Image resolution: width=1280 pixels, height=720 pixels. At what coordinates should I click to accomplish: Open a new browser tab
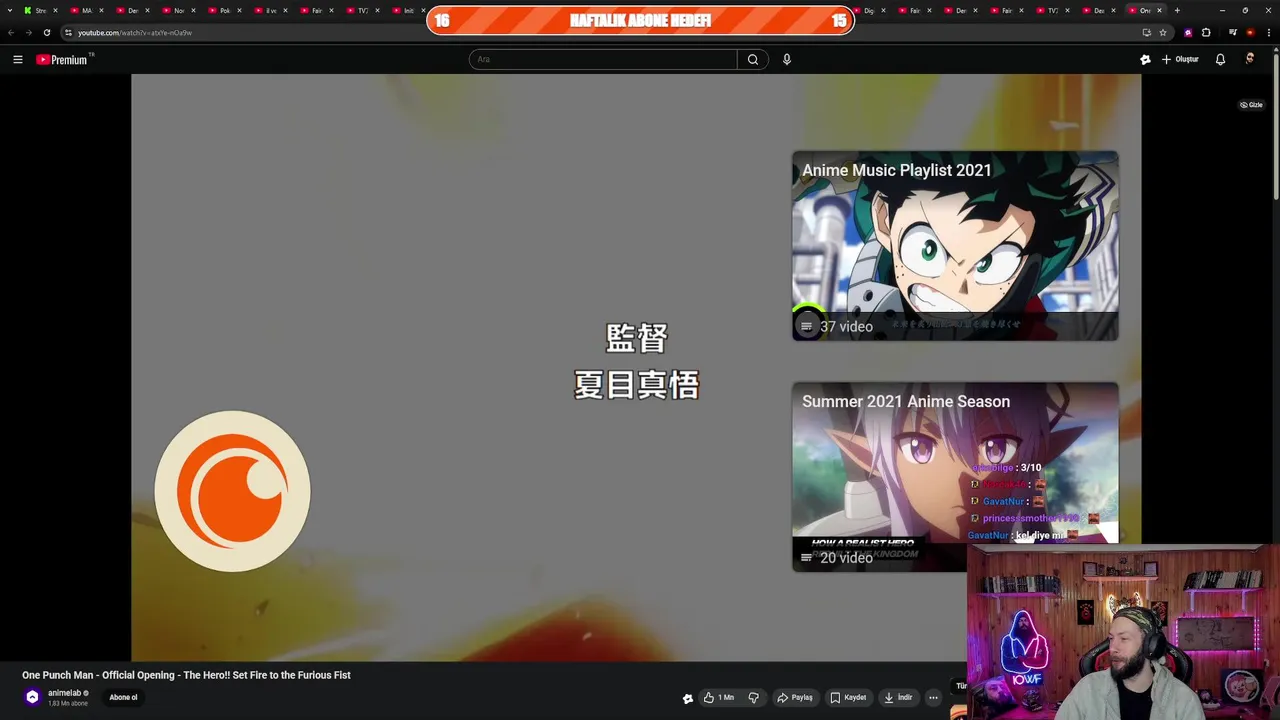1177,10
